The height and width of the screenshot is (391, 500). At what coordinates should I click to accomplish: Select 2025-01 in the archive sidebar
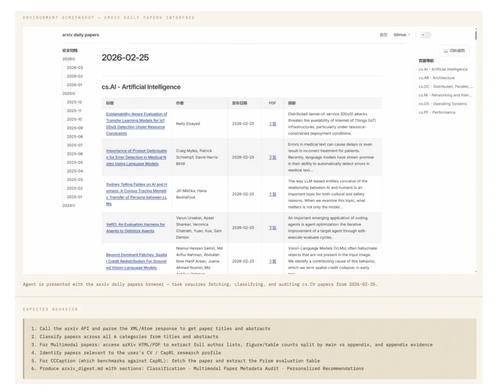click(74, 197)
